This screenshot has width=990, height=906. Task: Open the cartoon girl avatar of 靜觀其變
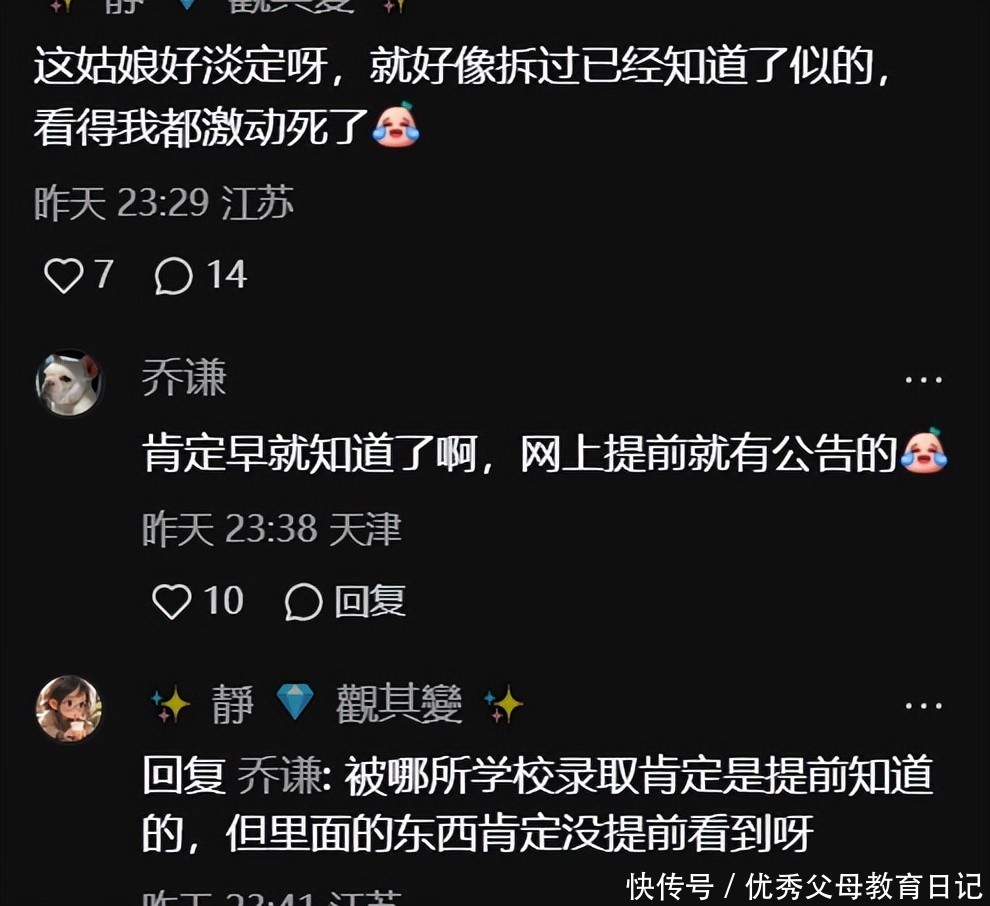pos(69,708)
